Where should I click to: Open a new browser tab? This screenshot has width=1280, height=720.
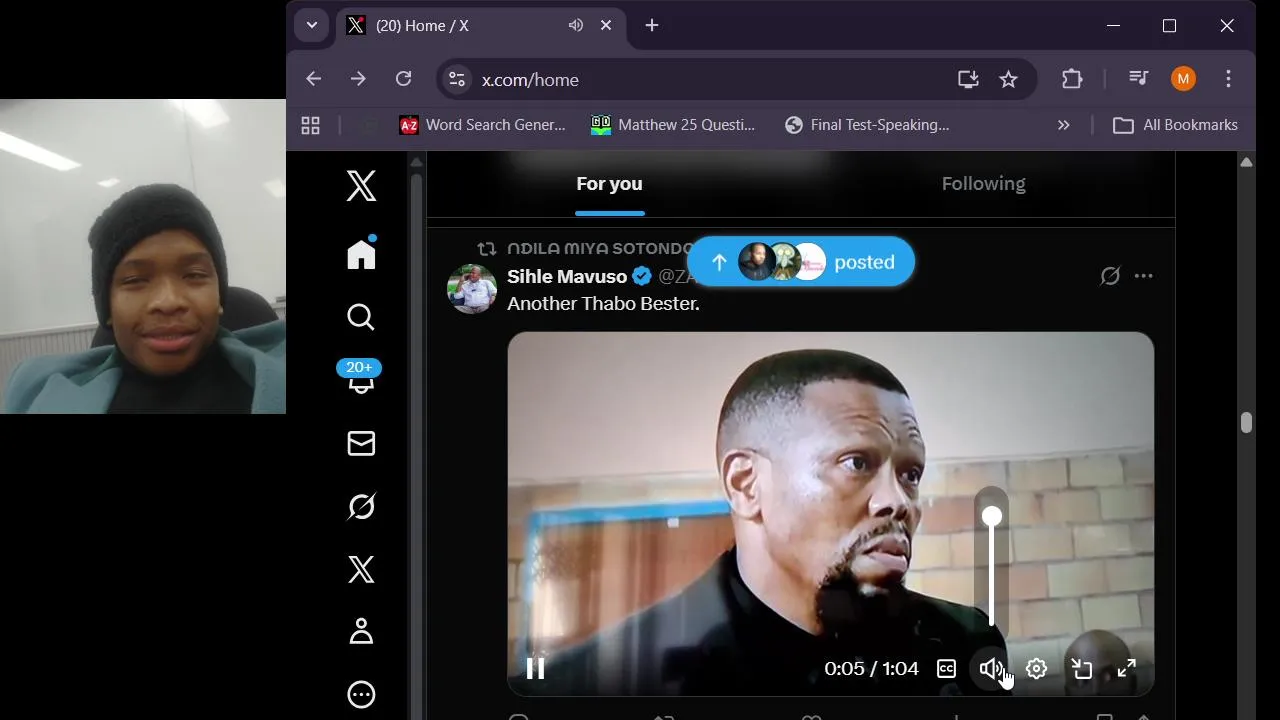pos(652,26)
